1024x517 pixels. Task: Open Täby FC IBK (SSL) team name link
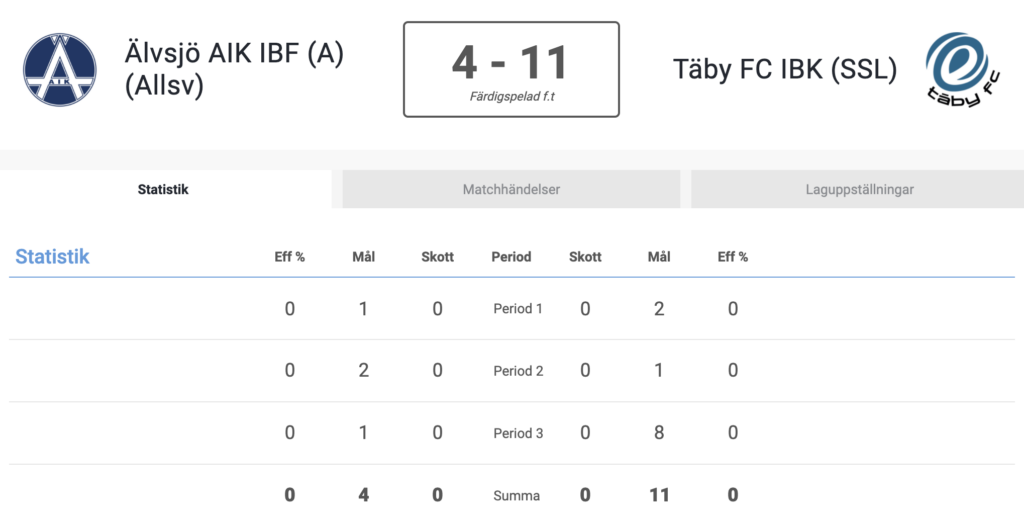785,69
